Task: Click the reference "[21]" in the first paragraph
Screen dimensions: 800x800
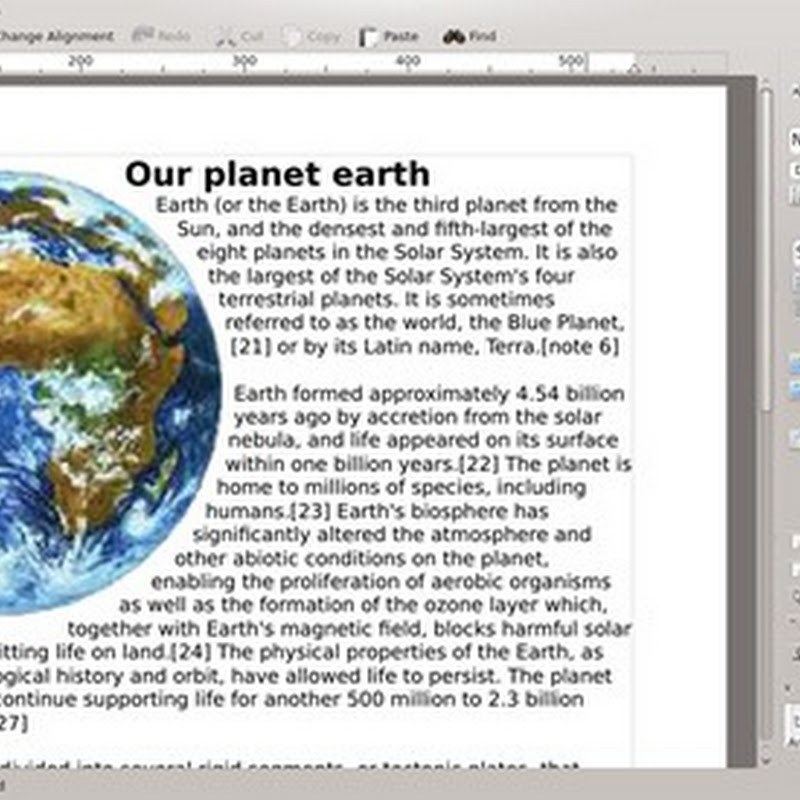Action: (250, 347)
